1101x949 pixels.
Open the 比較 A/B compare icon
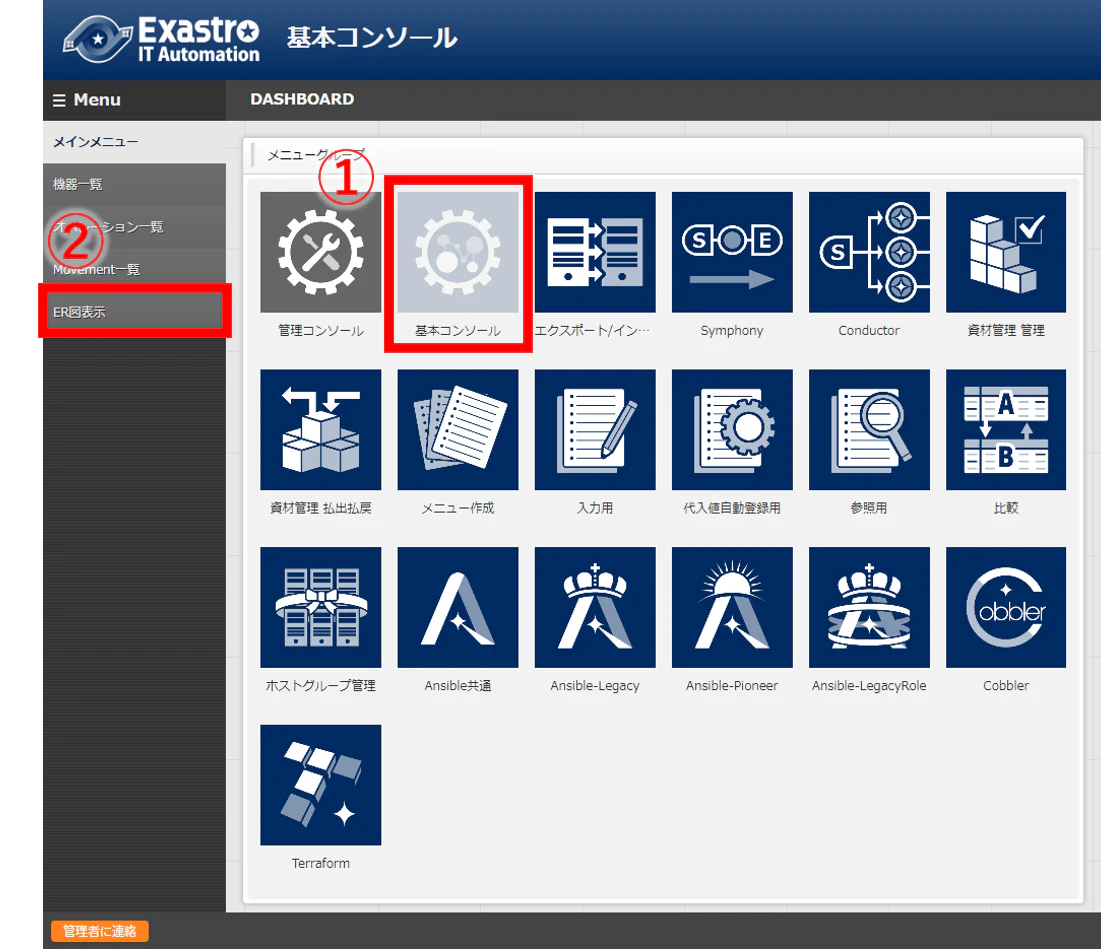point(1006,430)
